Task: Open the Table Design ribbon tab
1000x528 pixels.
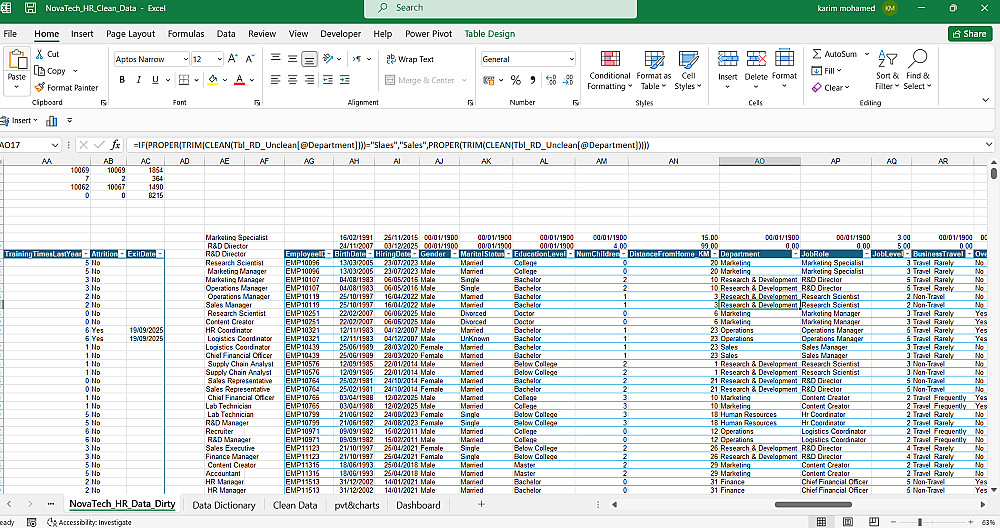Action: click(x=489, y=33)
